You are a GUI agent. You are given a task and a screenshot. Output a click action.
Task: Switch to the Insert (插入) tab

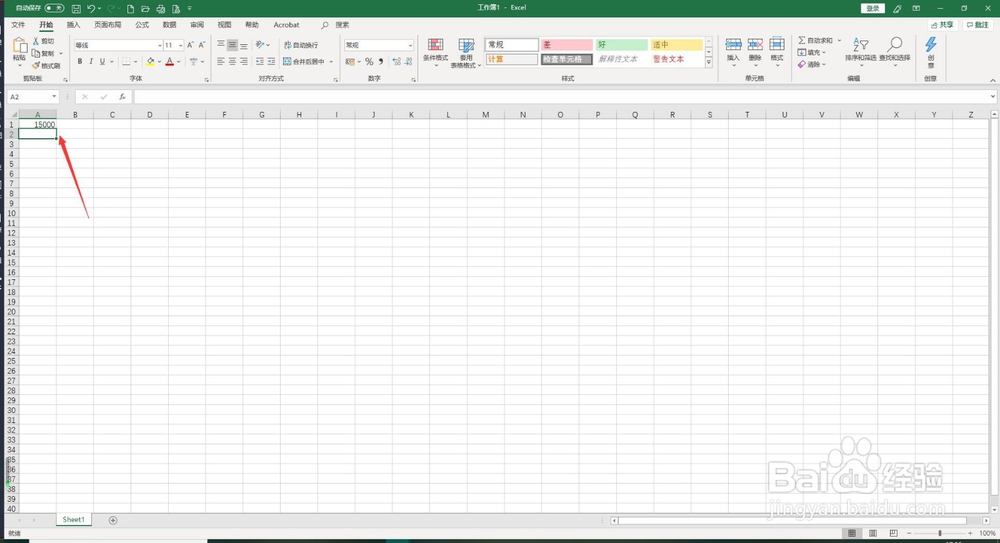point(73,25)
